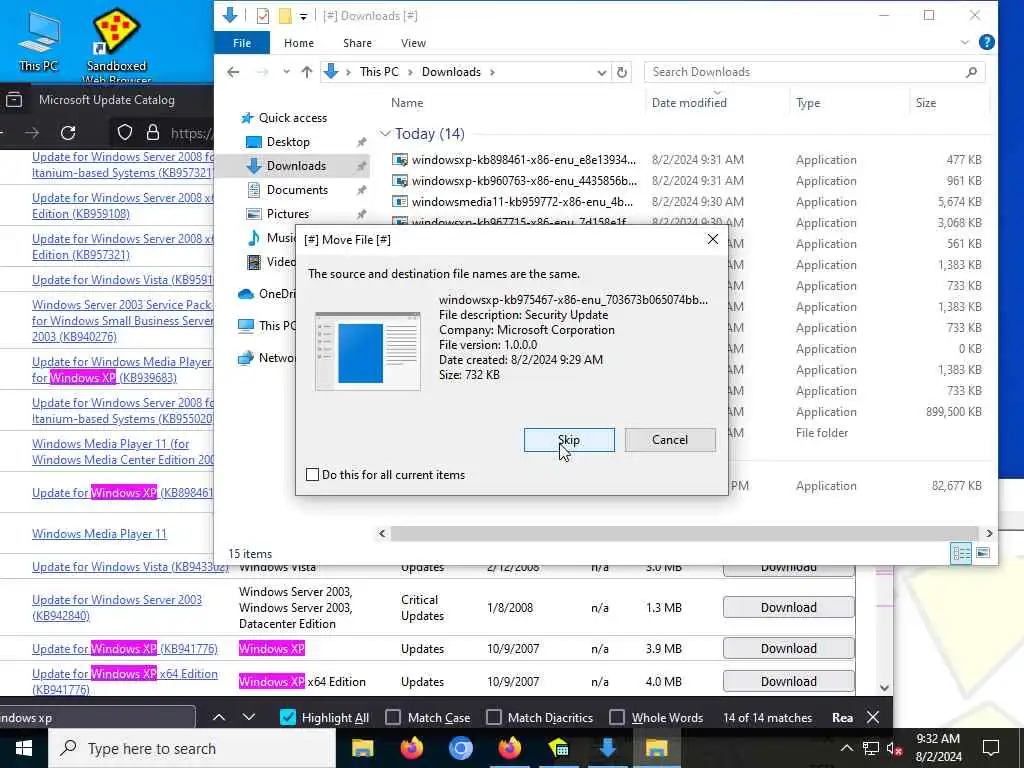Close the Move File dialog
The height and width of the screenshot is (768, 1024).
click(712, 239)
